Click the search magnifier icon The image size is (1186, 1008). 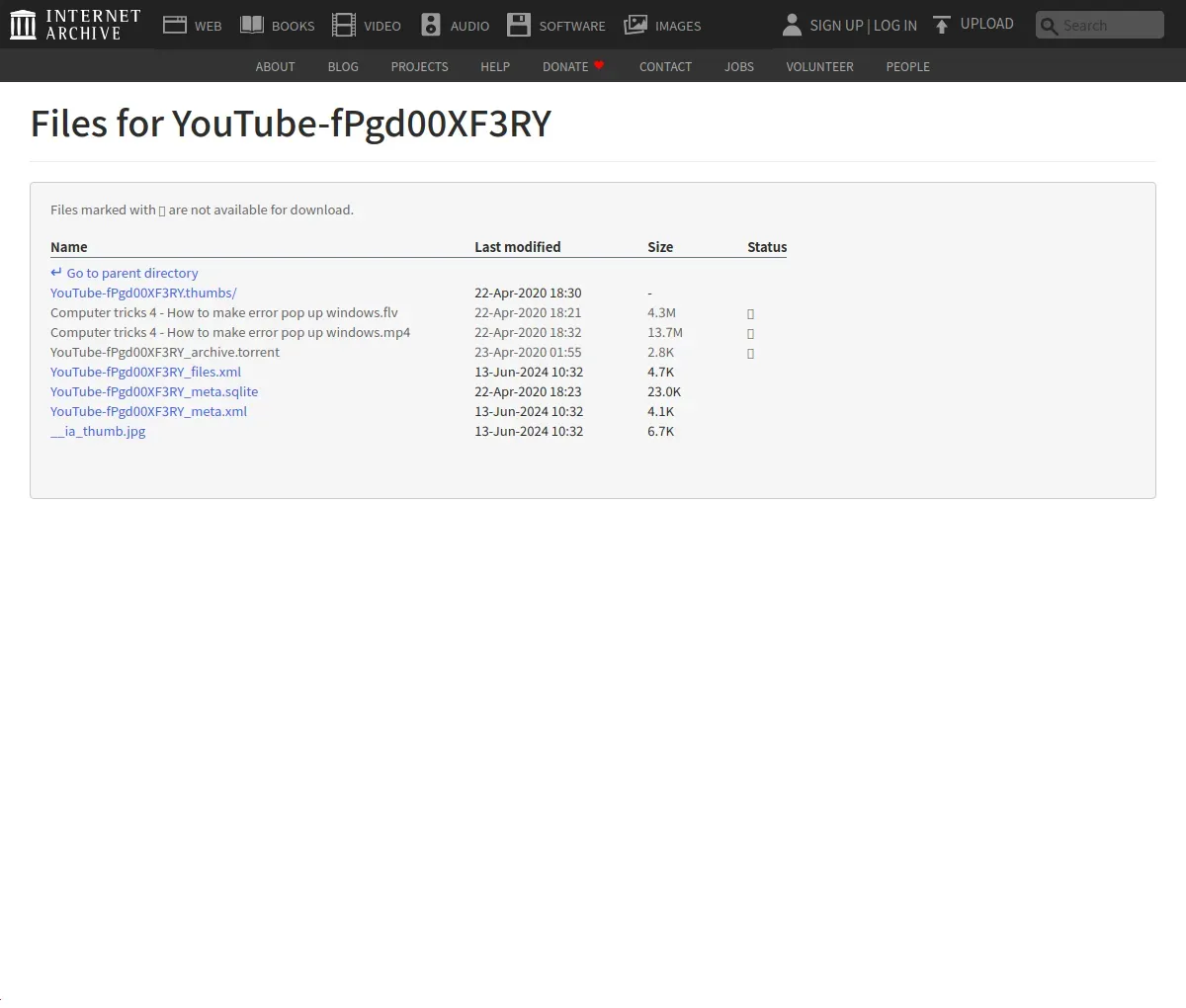(x=1050, y=26)
